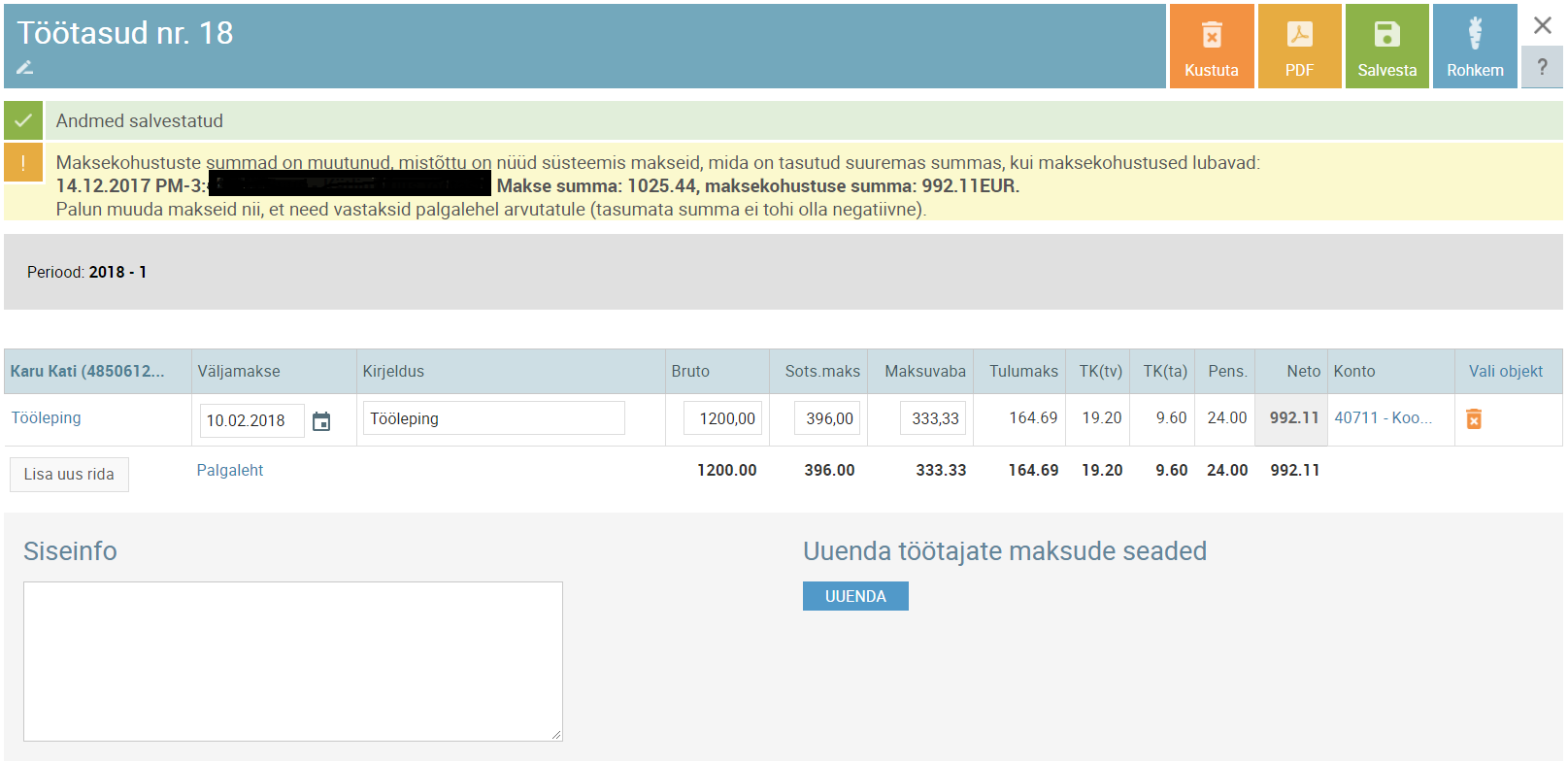Click the Andmed salvestatud message
Image resolution: width=1568 pixels, height=763 pixels.
140,120
